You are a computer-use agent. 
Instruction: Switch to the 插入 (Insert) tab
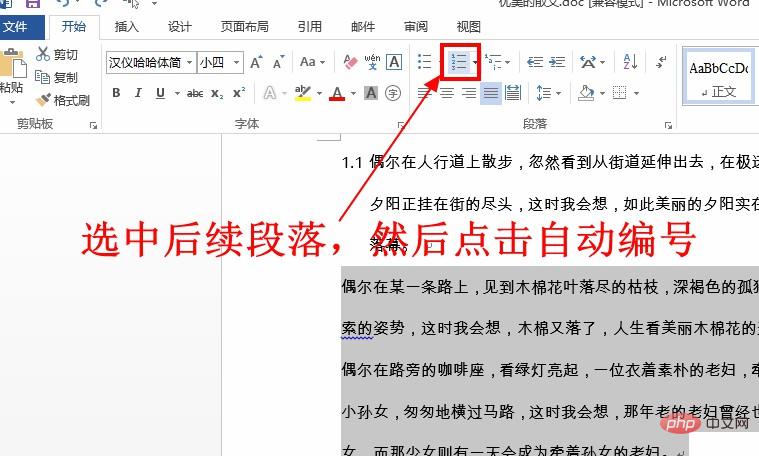click(127, 27)
